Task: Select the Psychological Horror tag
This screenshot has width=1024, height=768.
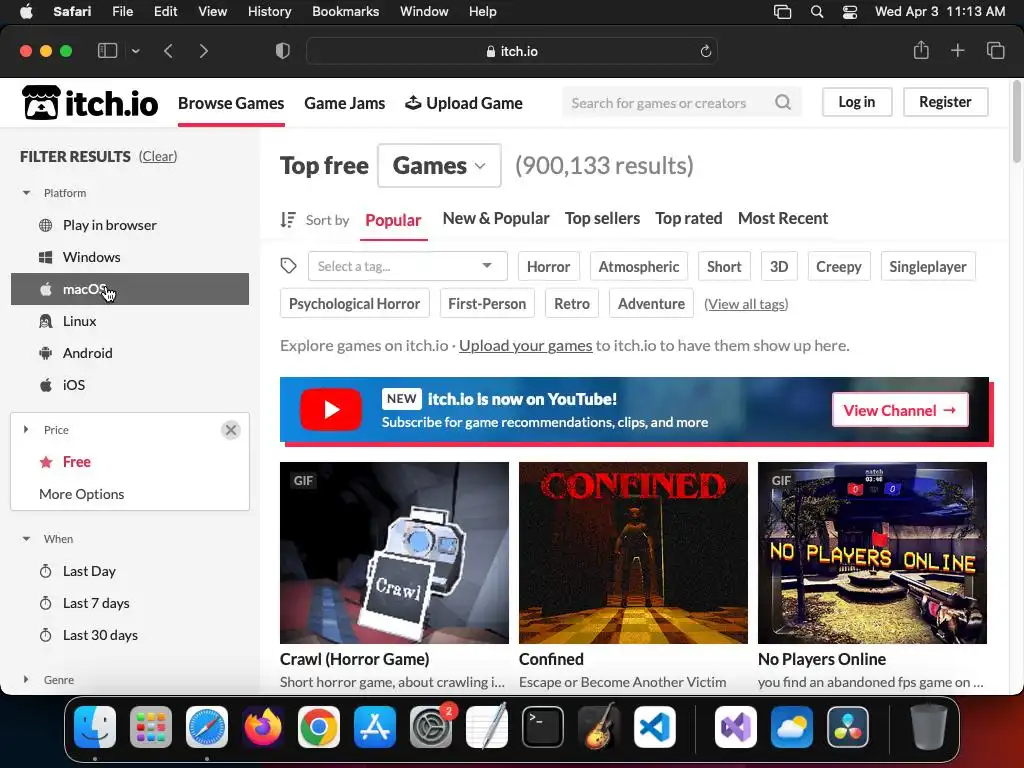Action: [x=355, y=304]
